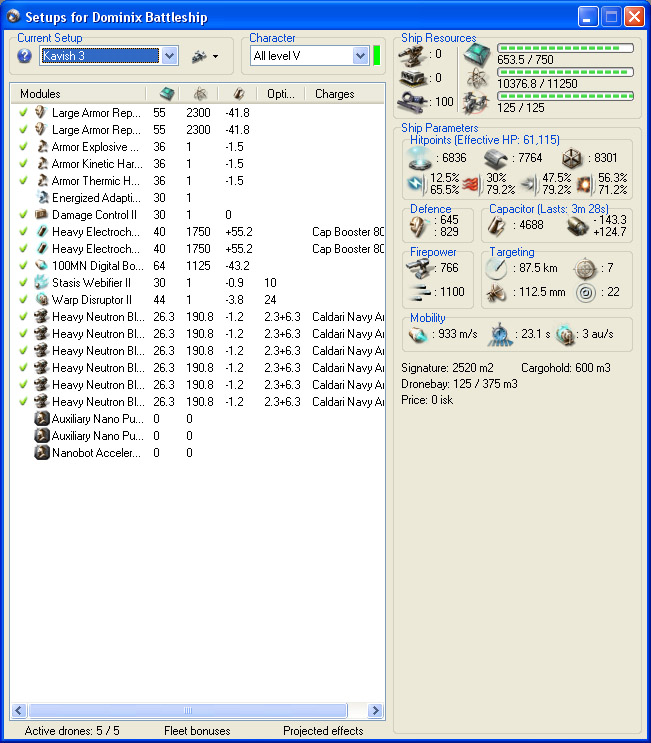This screenshot has height=743, width=651.
Task: Toggle the Damage Control II checkmark
Action: point(23,215)
